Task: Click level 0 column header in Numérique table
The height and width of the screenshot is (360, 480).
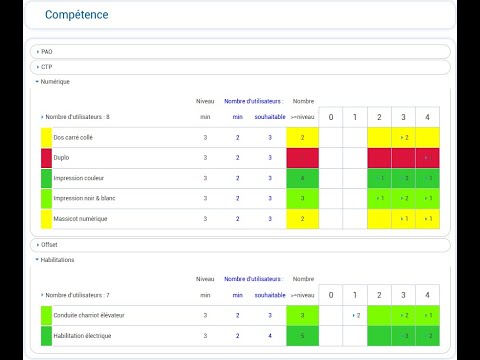Action: click(331, 117)
